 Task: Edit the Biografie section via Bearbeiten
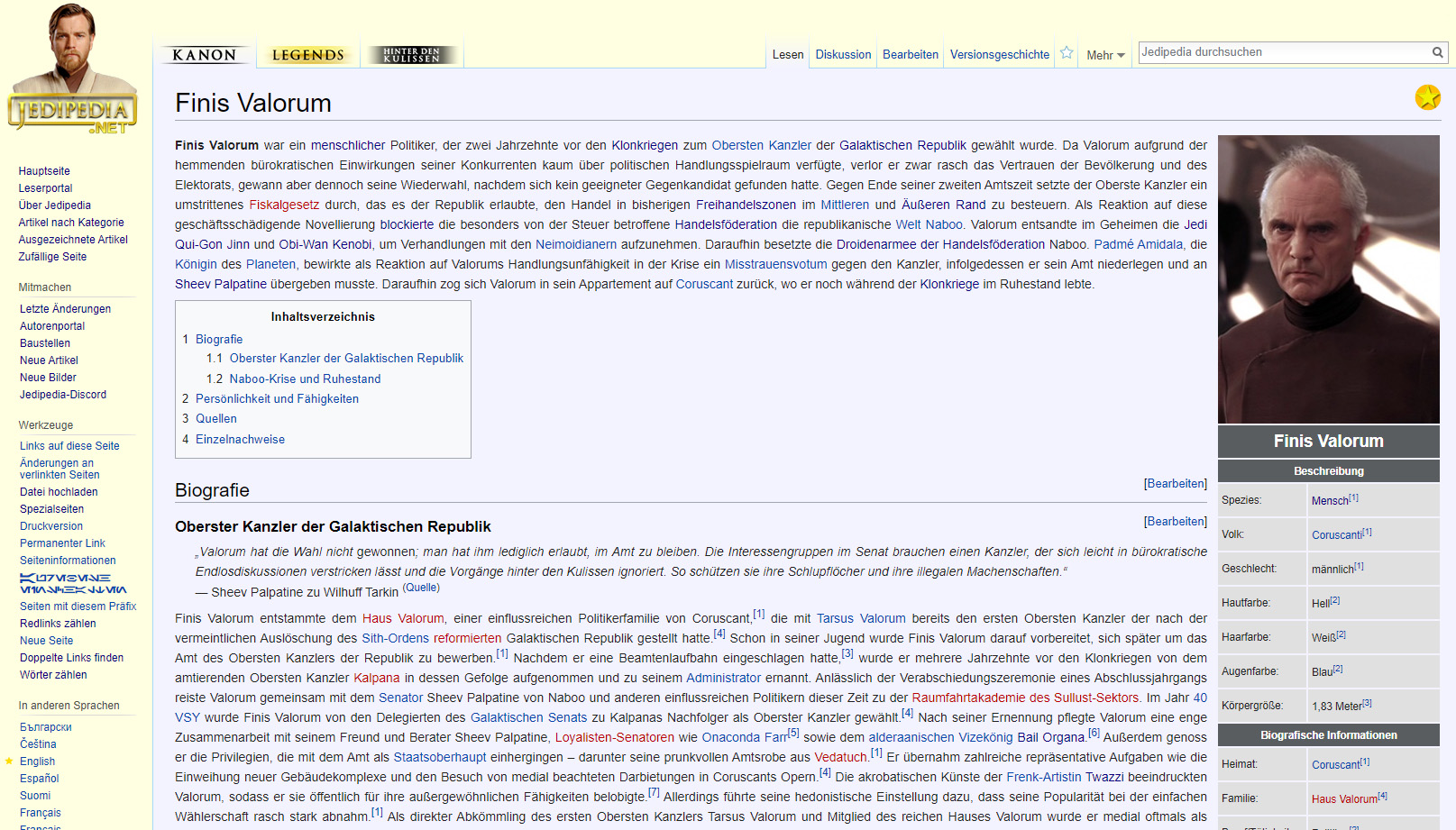click(1176, 484)
